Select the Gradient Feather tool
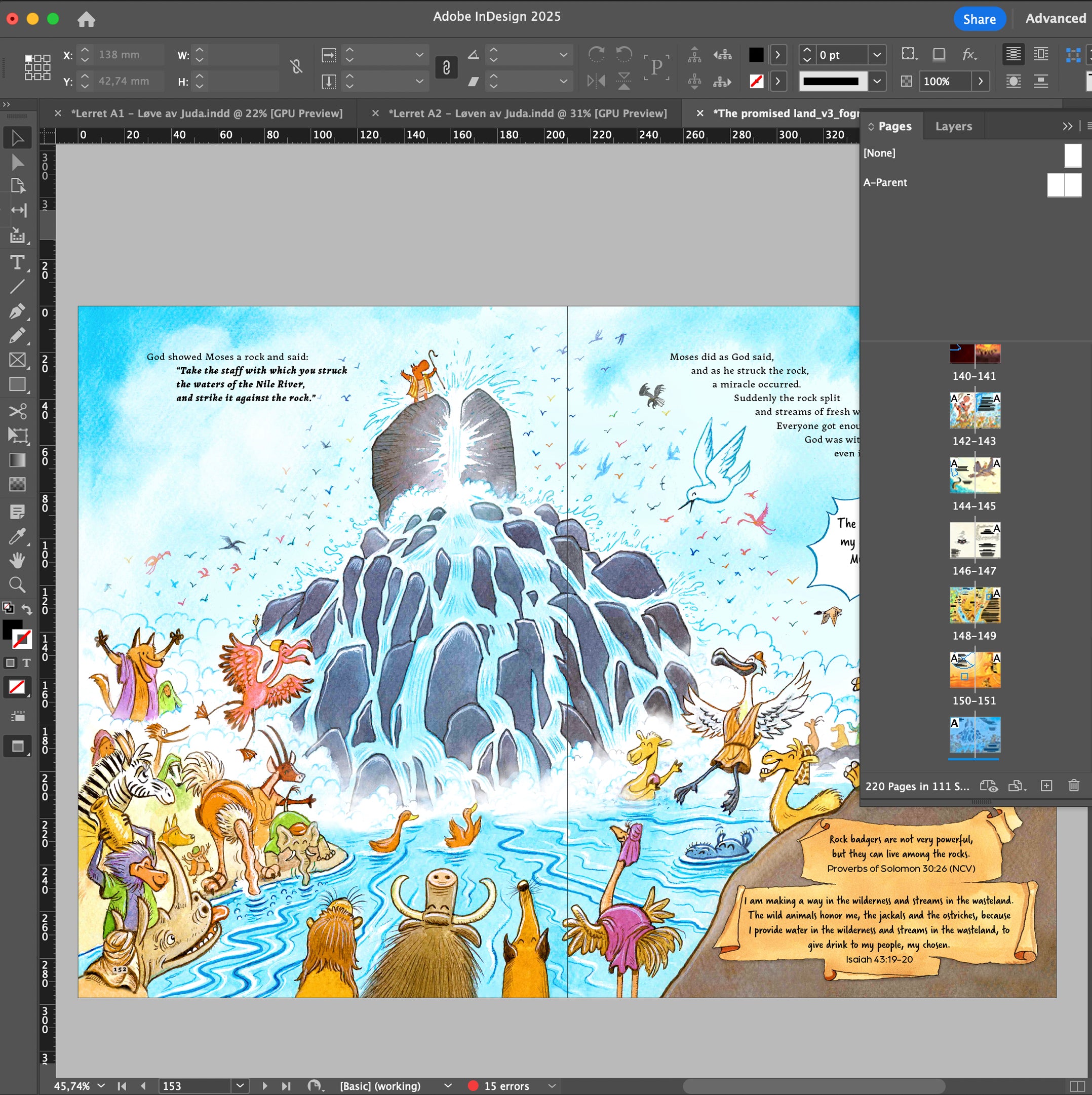Screen dimensions: 1092x1095 coord(18,484)
